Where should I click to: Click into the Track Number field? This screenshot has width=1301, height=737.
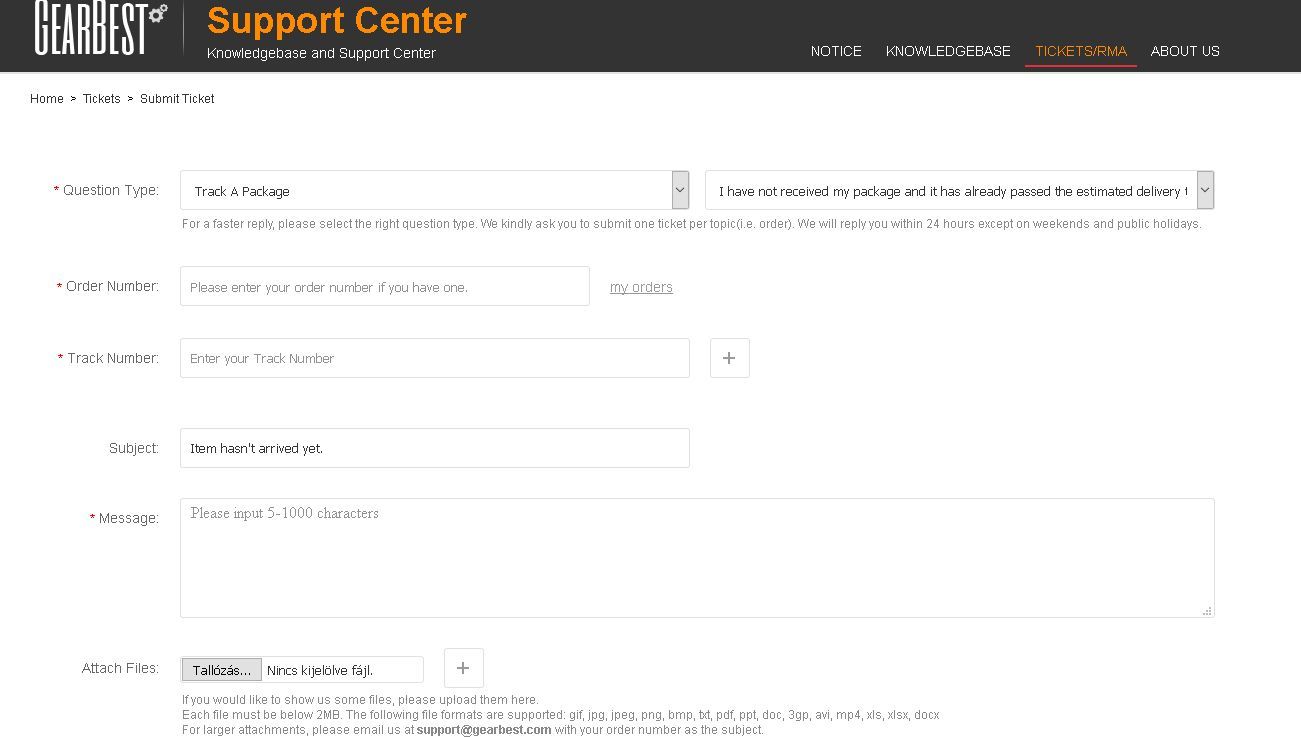click(x=434, y=358)
